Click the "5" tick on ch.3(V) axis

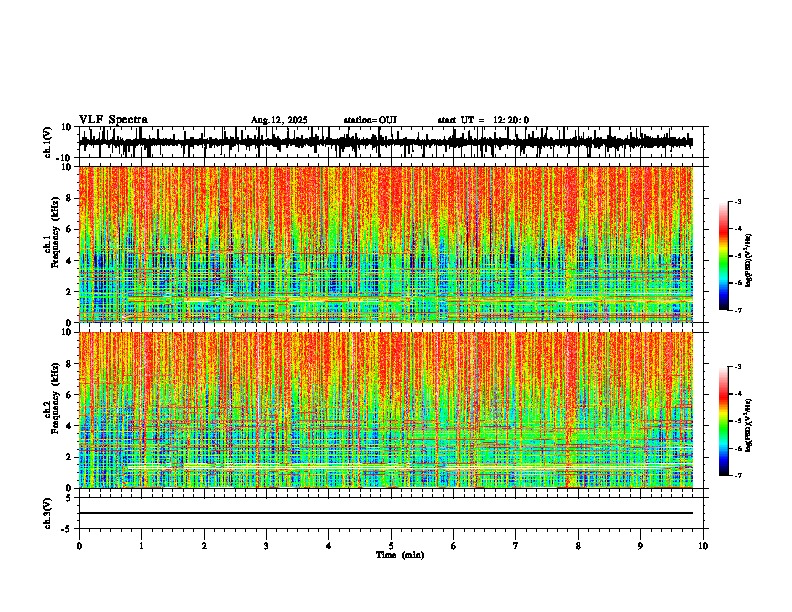(70, 497)
